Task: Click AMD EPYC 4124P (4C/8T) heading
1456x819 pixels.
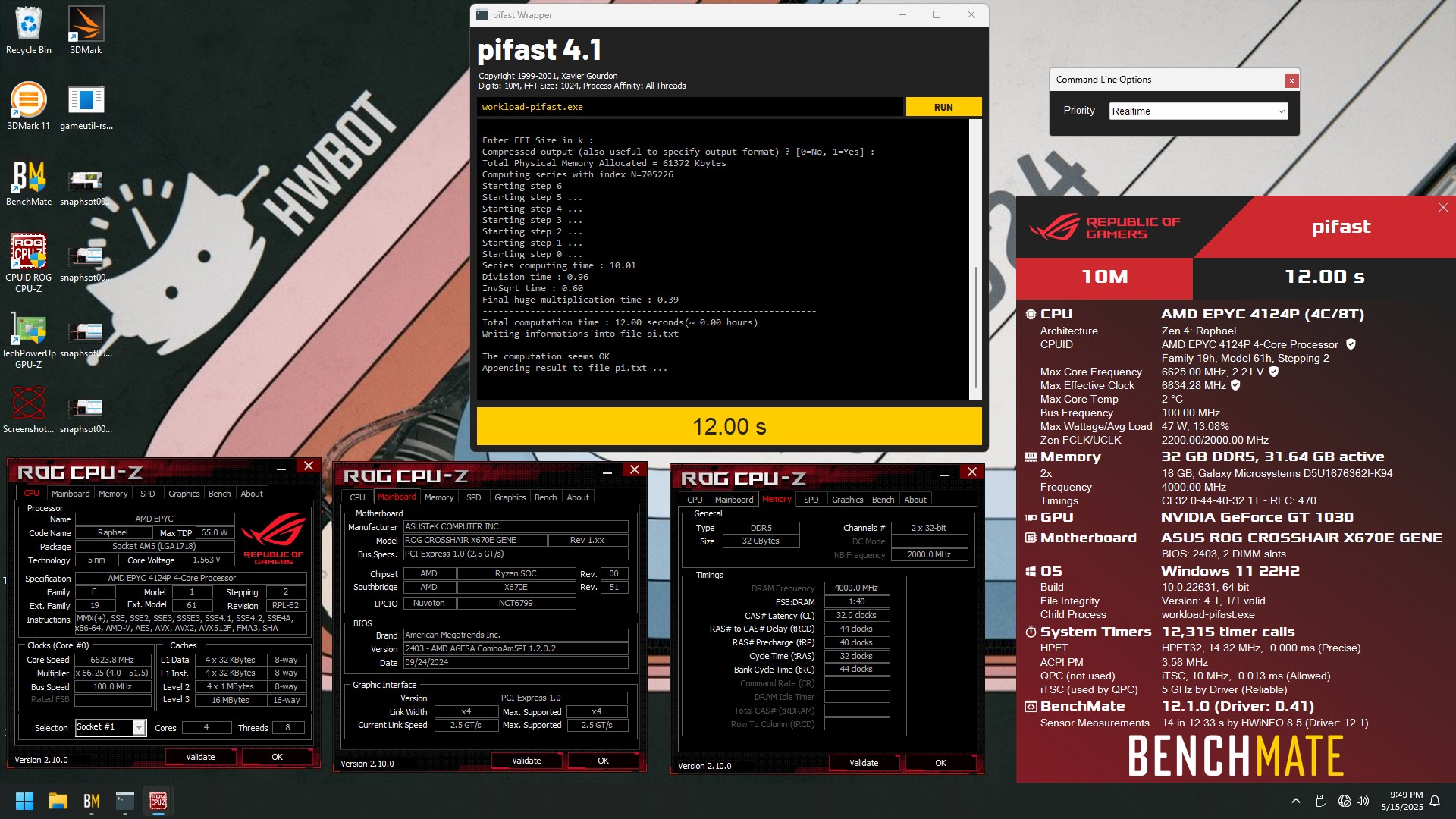Action: coord(1263,314)
